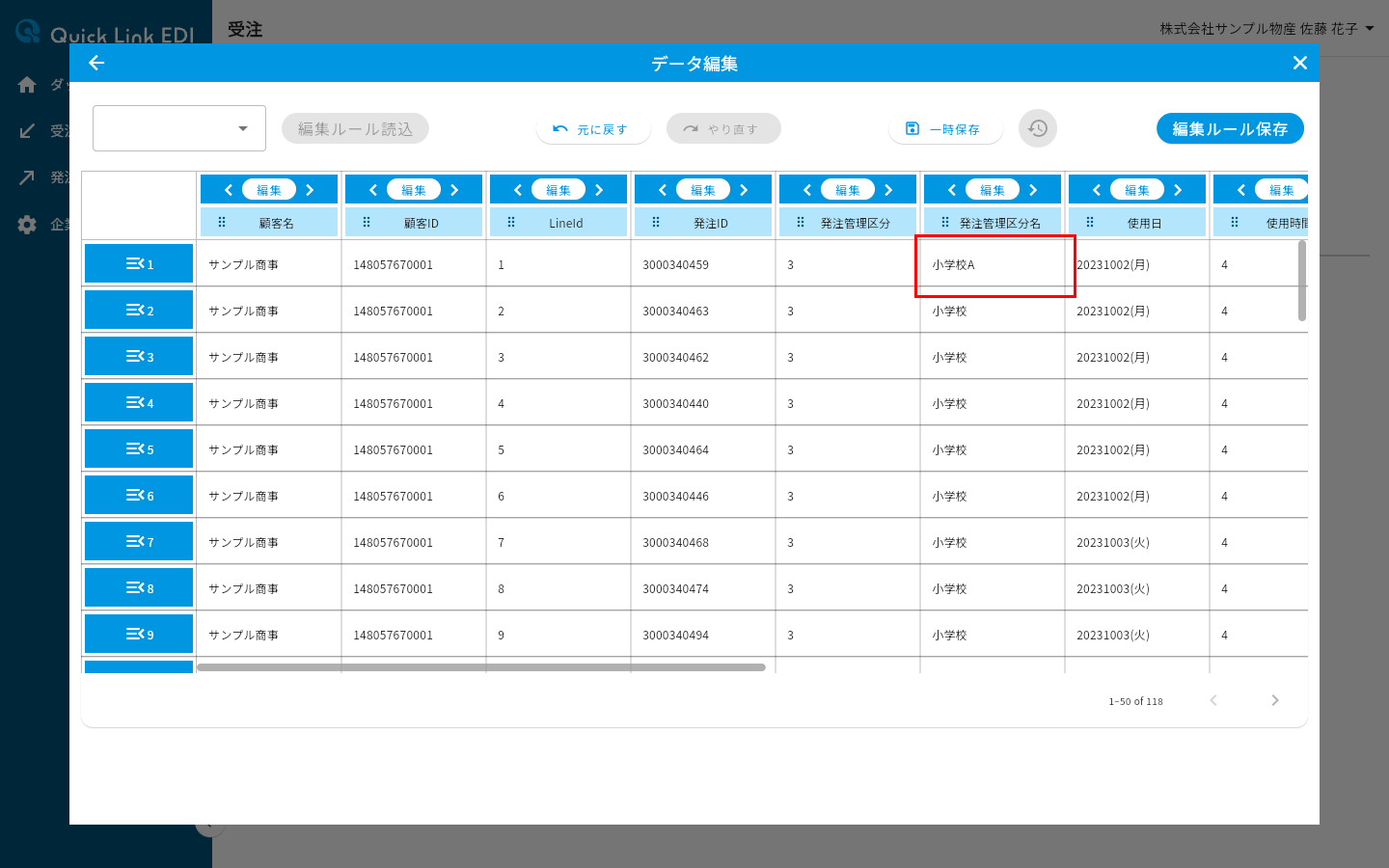Go to next page of results
This screenshot has width=1389, height=868.
1275,700
